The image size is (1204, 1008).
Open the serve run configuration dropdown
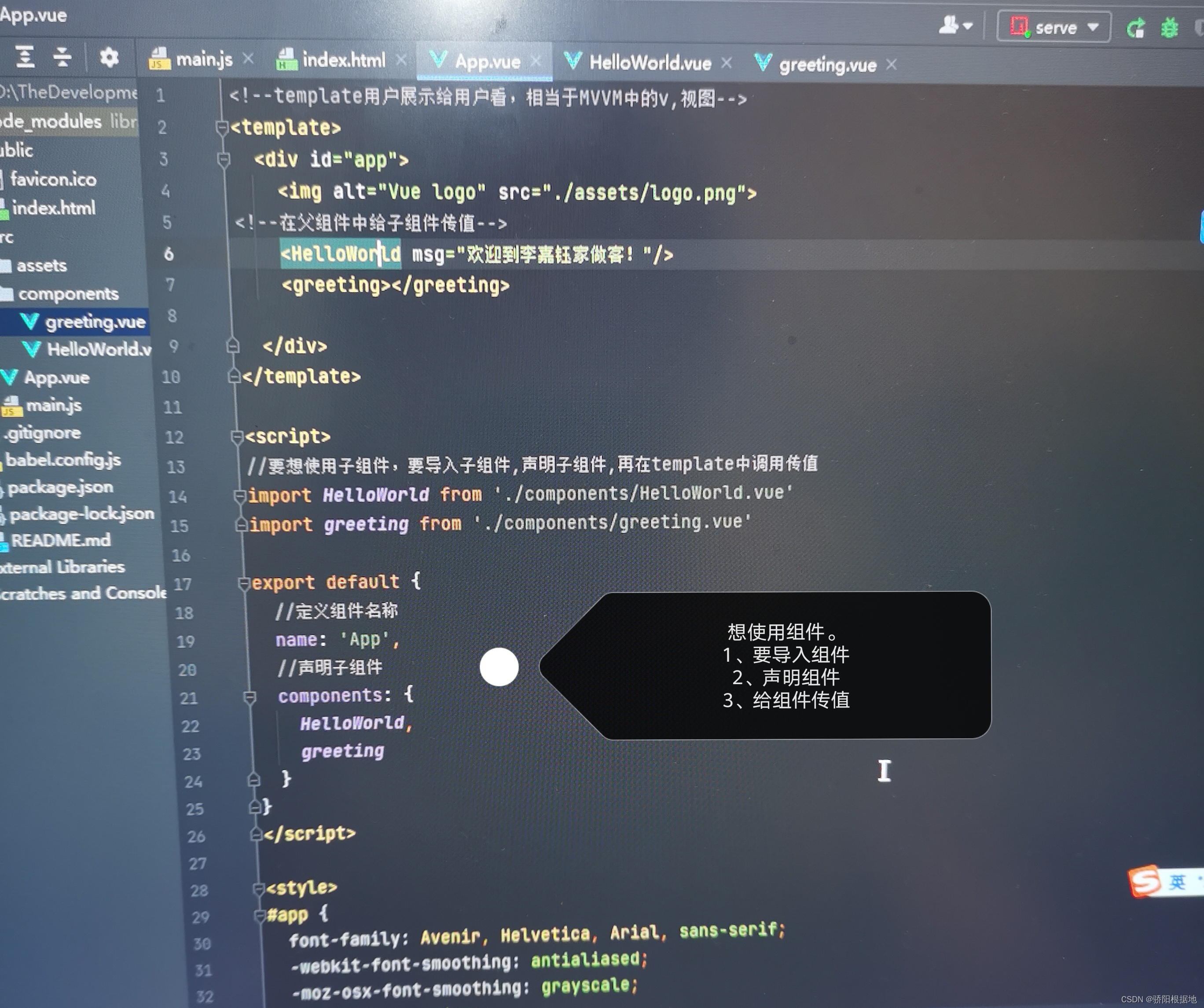(1054, 26)
